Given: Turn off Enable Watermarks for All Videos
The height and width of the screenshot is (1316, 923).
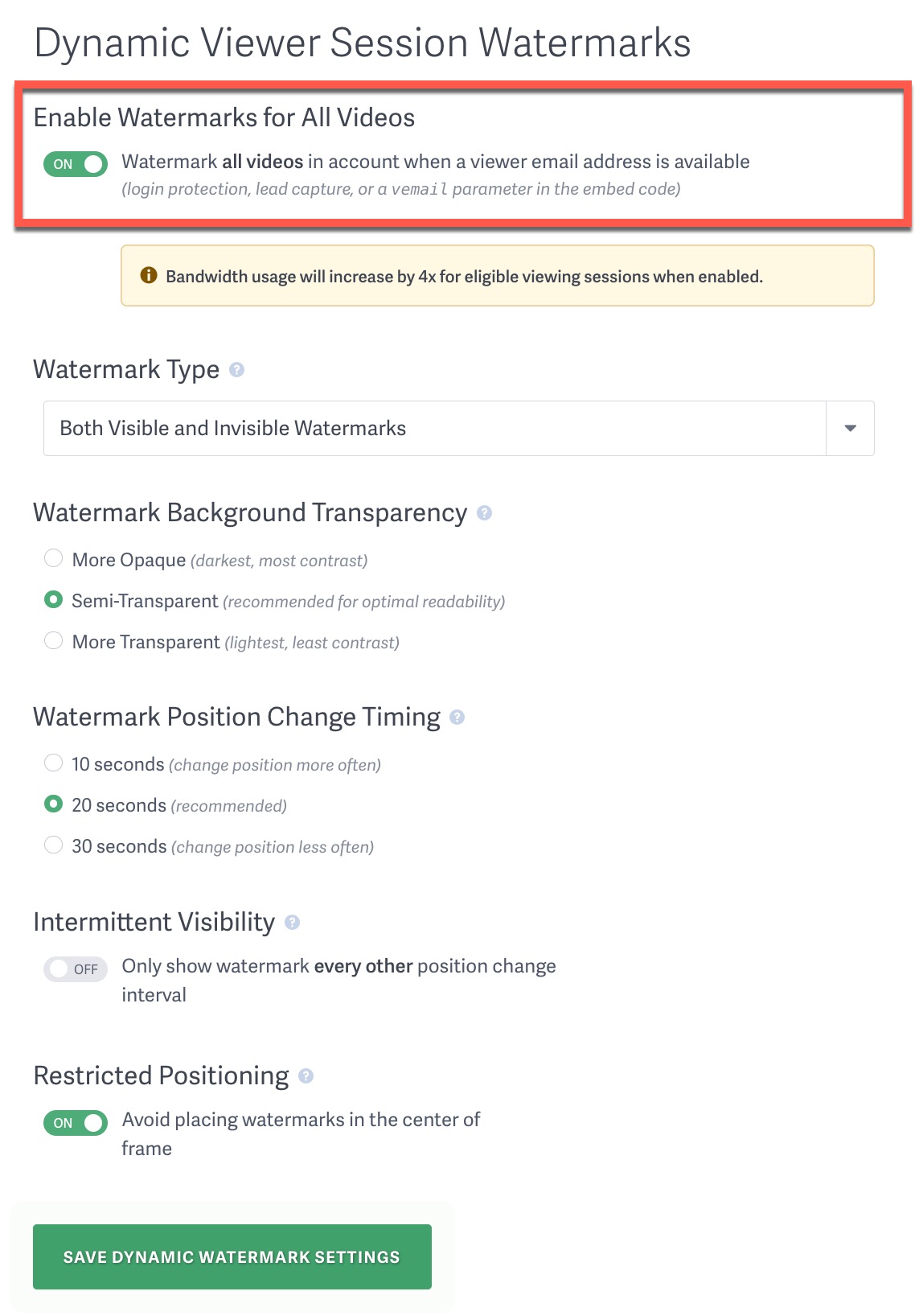Looking at the screenshot, I should pyautogui.click(x=75, y=163).
